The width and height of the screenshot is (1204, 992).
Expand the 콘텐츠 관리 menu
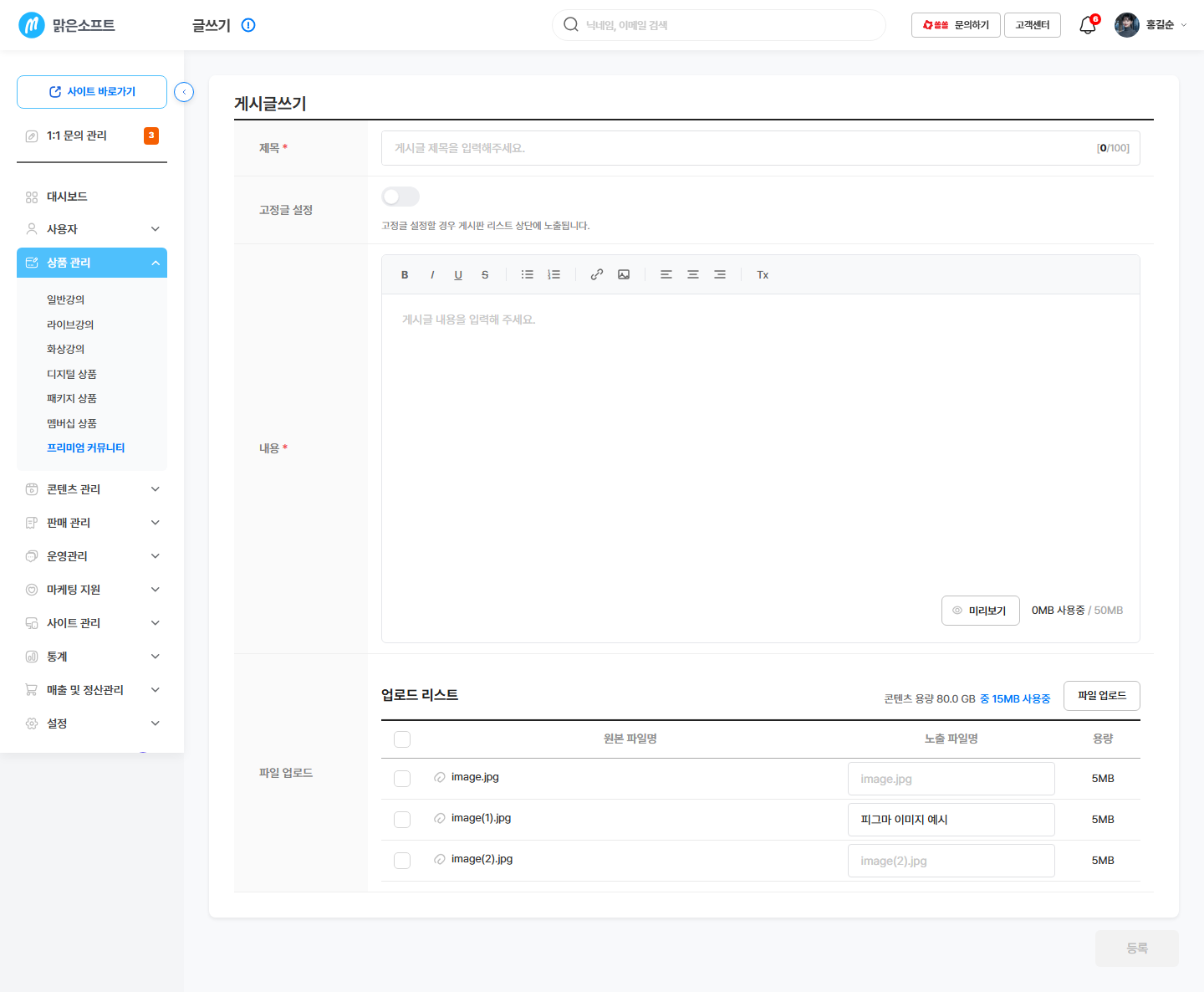[92, 489]
